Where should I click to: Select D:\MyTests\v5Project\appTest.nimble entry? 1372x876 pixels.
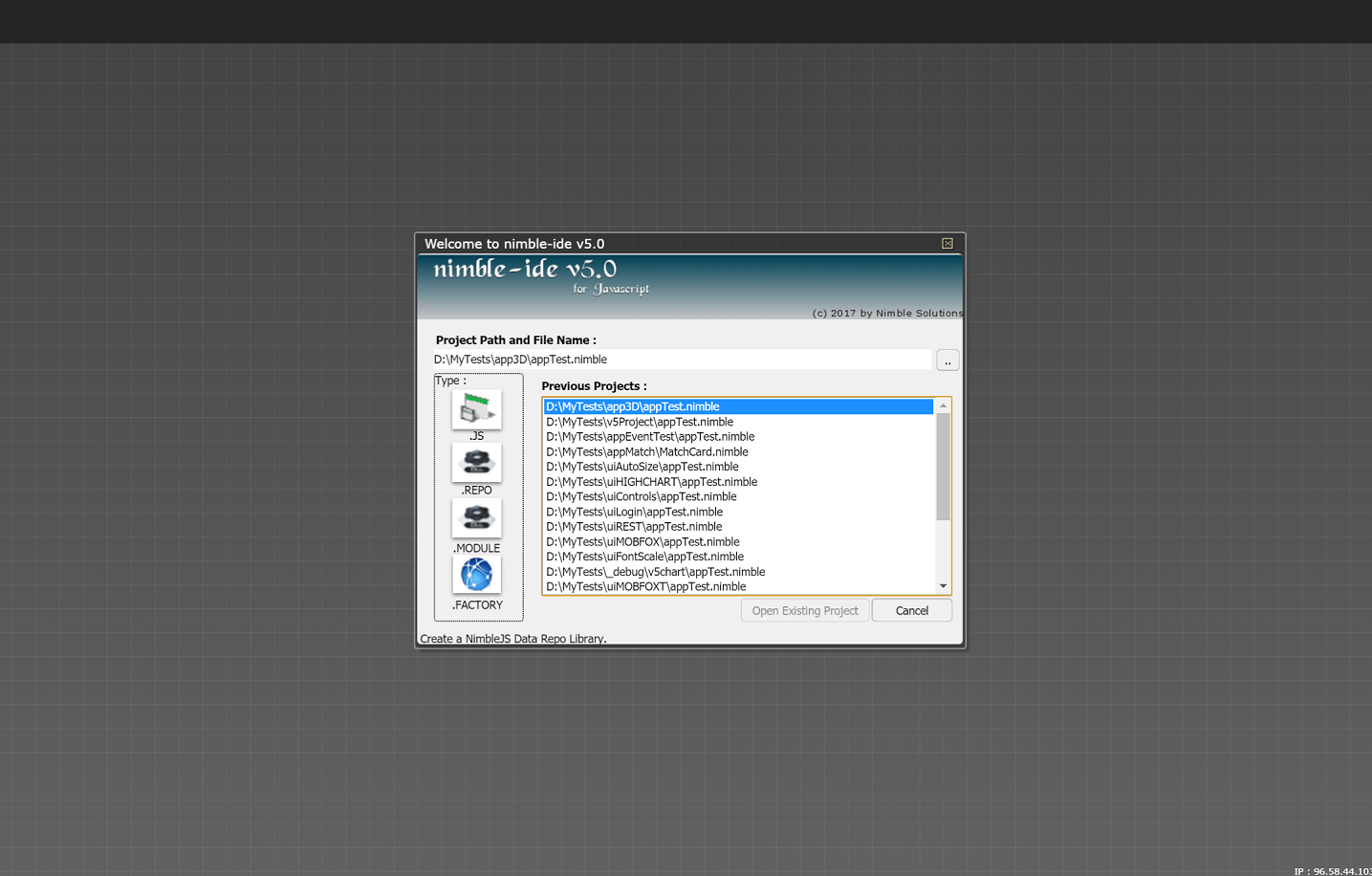pos(738,422)
